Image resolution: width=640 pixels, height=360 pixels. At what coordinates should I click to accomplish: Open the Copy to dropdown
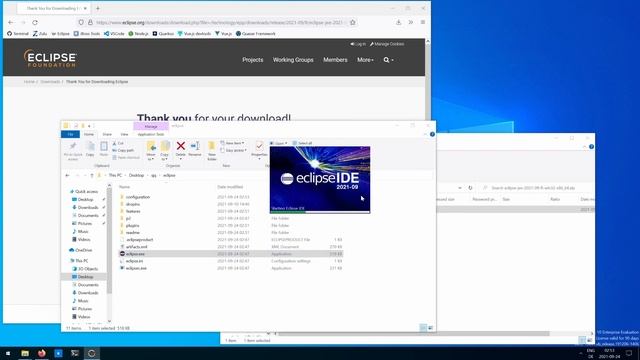165,150
